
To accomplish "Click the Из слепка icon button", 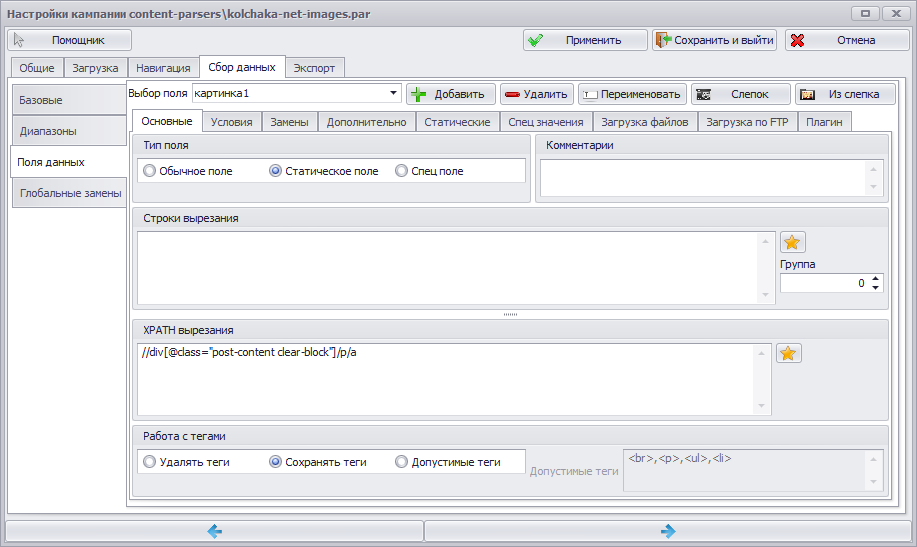I will (x=808, y=94).
